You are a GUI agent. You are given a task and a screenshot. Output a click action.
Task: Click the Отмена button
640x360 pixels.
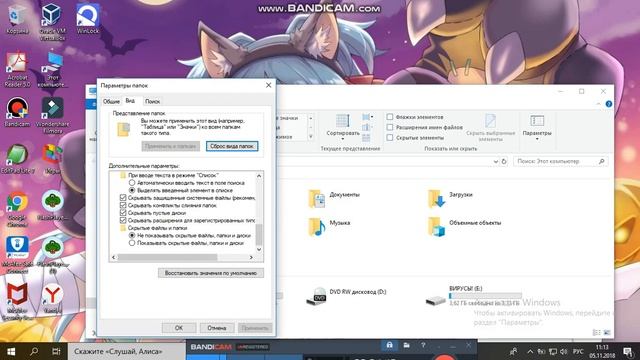(x=217, y=328)
